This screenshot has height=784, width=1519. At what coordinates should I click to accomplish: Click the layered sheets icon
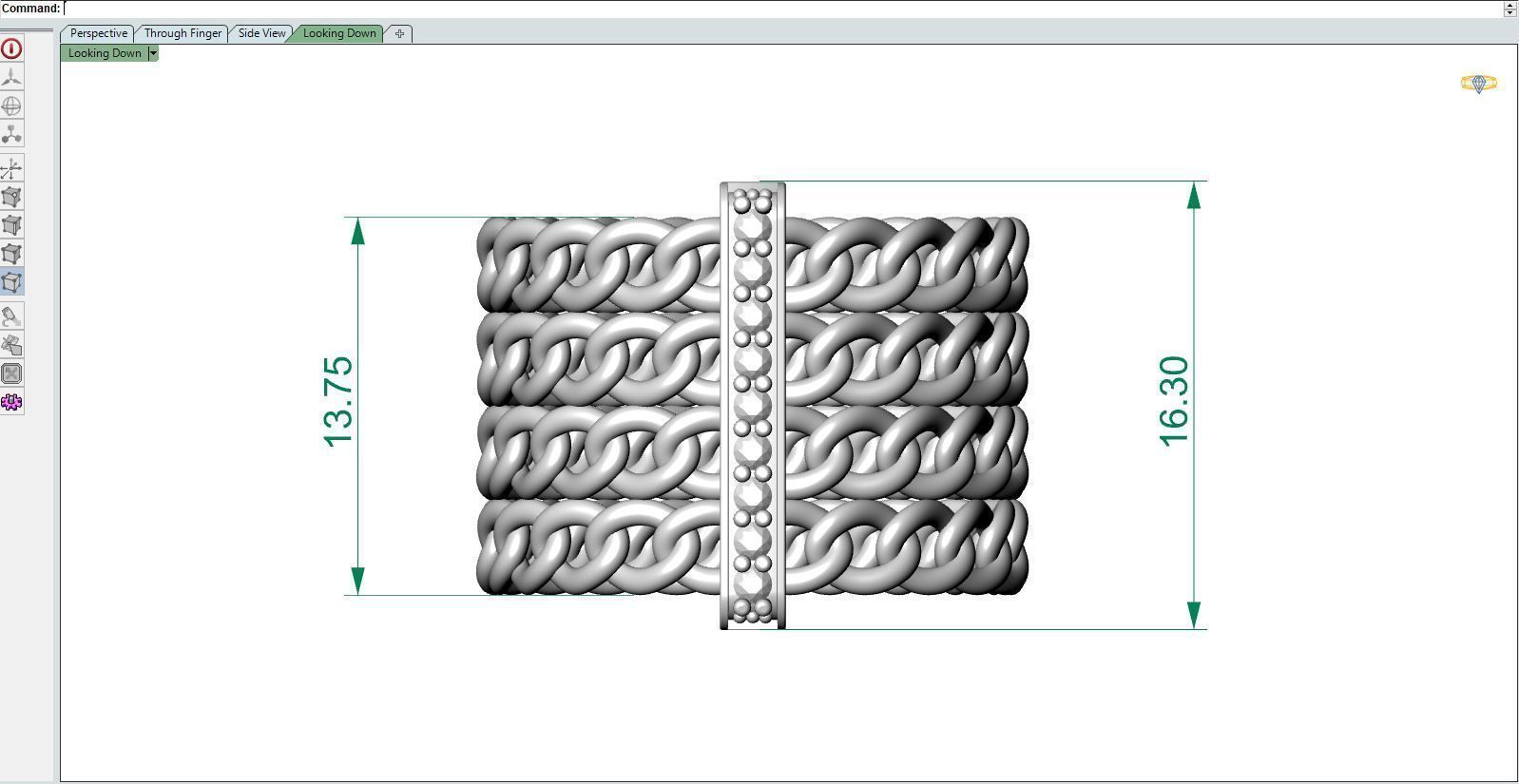pos(11,345)
